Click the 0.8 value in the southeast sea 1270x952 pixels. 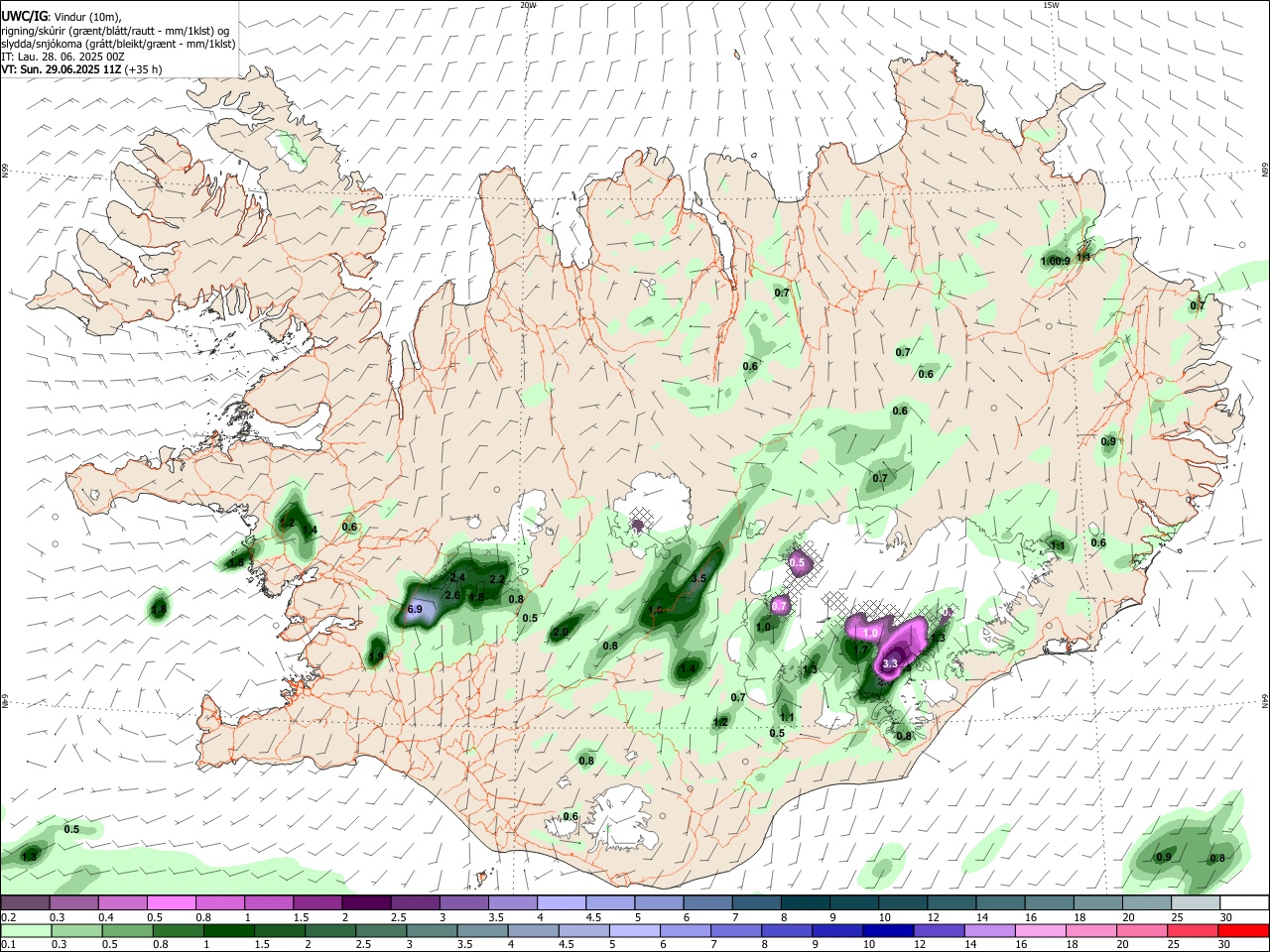[1216, 858]
